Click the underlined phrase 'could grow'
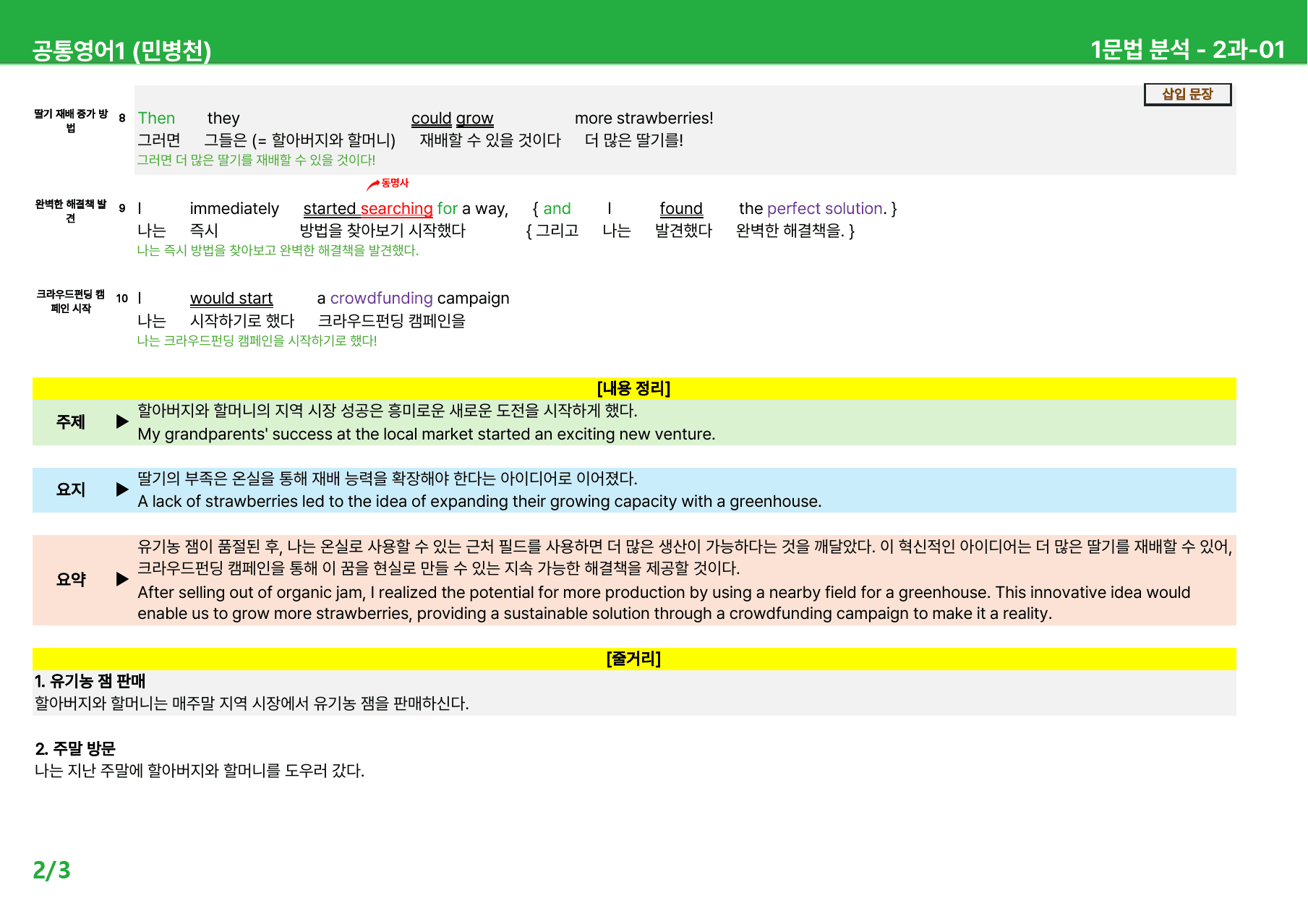The height and width of the screenshot is (924, 1308). (x=452, y=119)
